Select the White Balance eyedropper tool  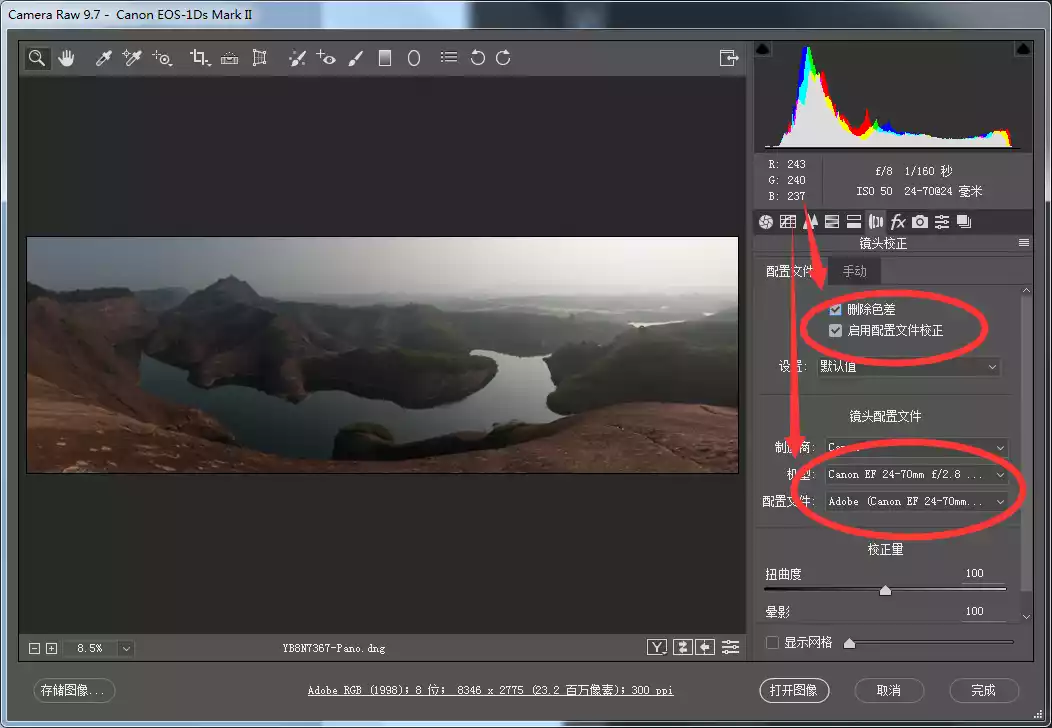click(103, 58)
